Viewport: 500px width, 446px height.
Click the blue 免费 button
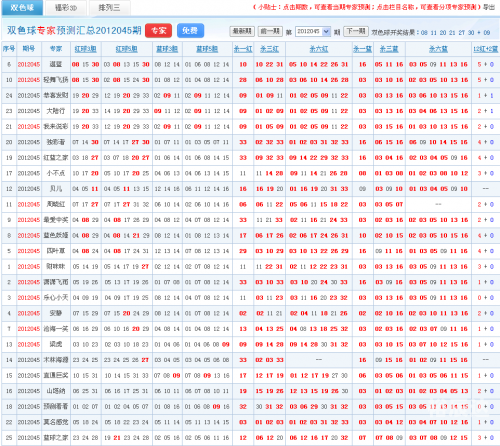click(x=190, y=31)
